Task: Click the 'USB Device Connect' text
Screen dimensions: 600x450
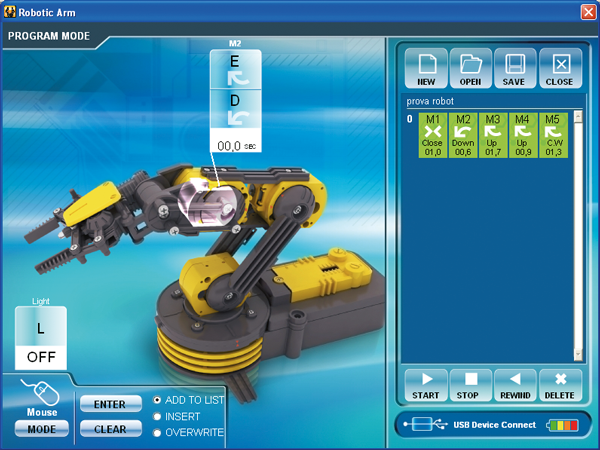Action: 494,425
